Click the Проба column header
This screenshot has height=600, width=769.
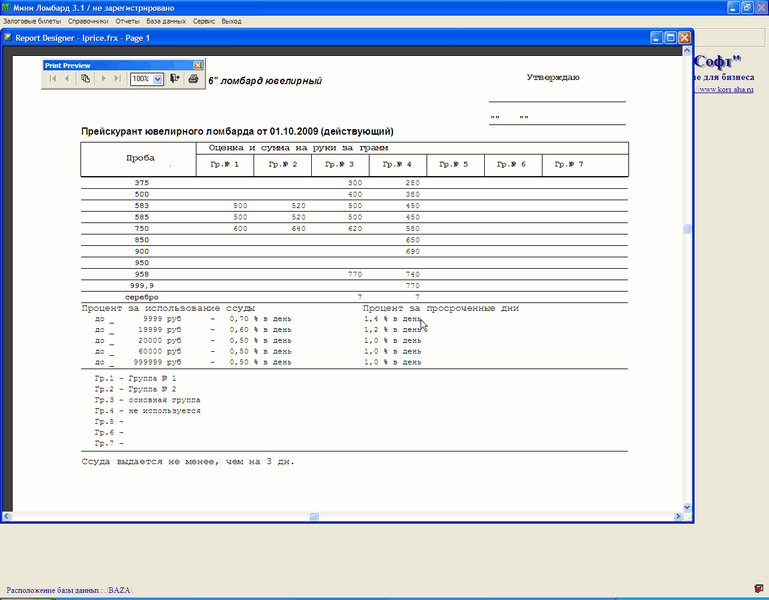point(140,158)
